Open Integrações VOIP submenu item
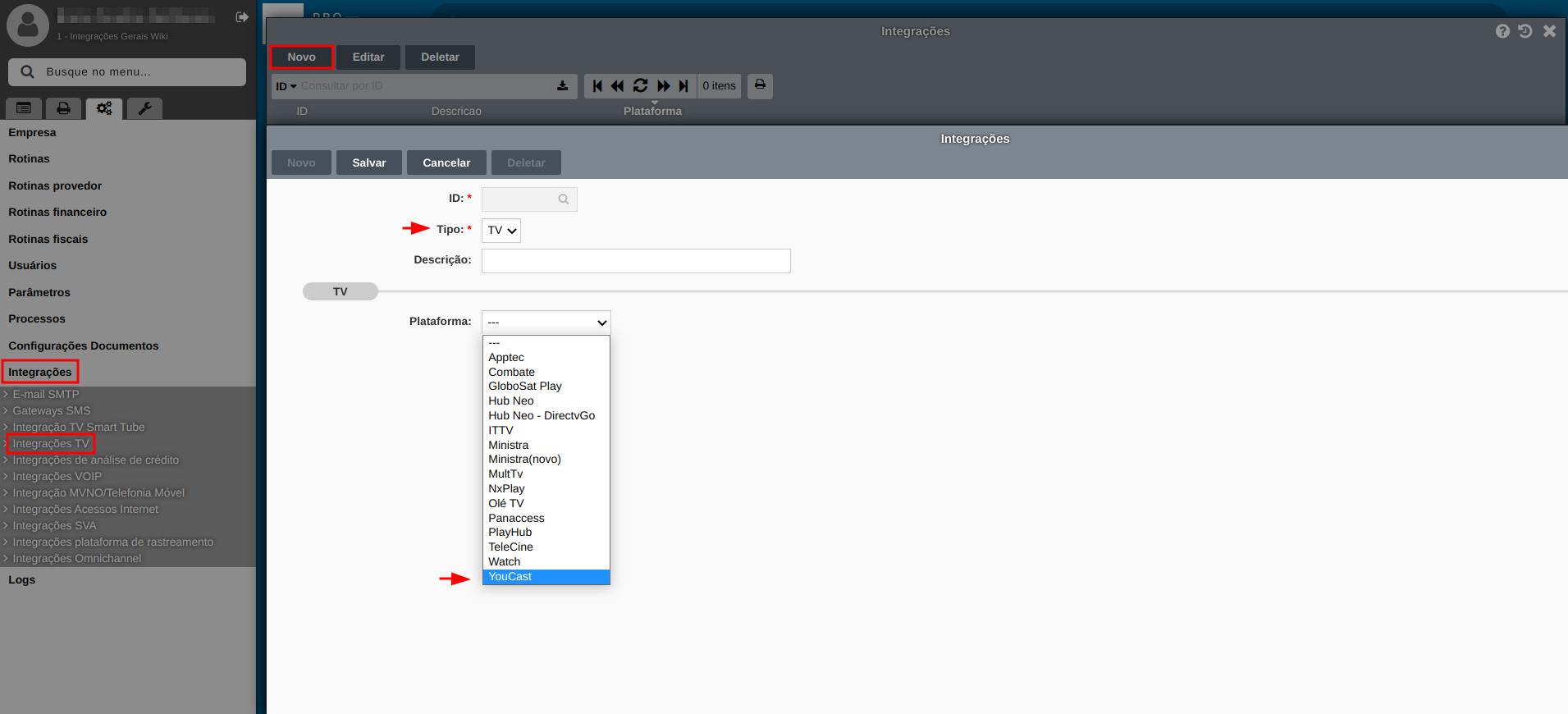This screenshot has height=714, width=1568. click(x=57, y=477)
